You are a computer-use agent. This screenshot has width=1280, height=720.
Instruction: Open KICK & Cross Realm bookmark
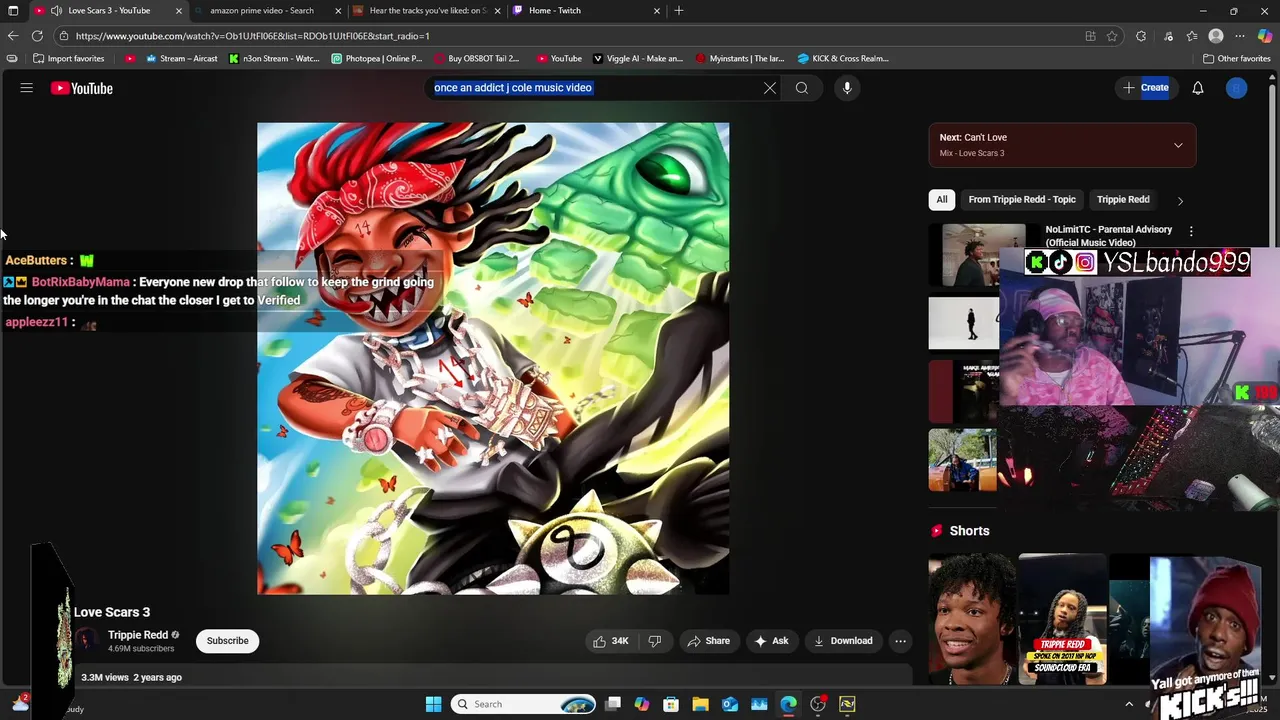tap(843, 59)
